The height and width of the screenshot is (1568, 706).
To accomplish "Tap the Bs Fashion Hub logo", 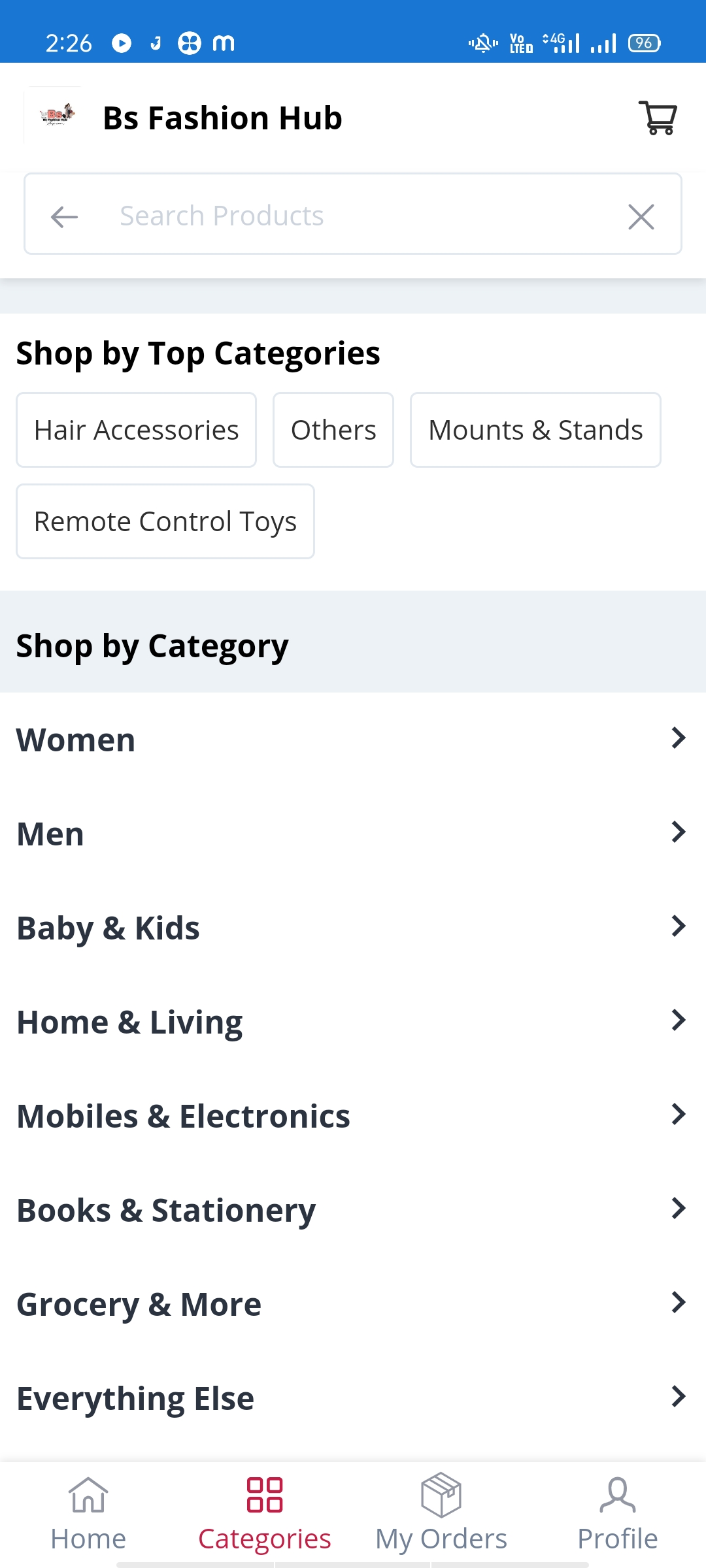I will click(56, 116).
